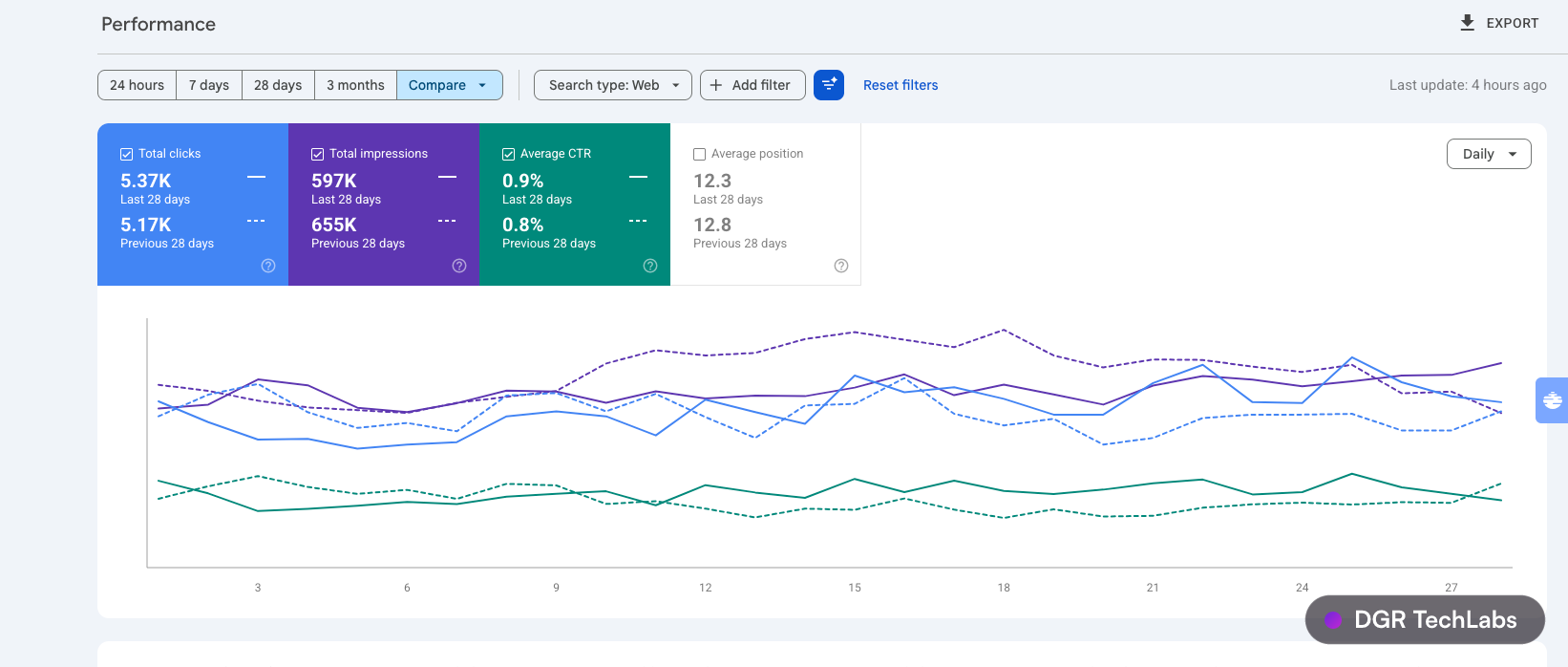Viewport: 1568px width, 667px height.
Task: Click the 0.8% previous CTR value
Action: coord(523,225)
